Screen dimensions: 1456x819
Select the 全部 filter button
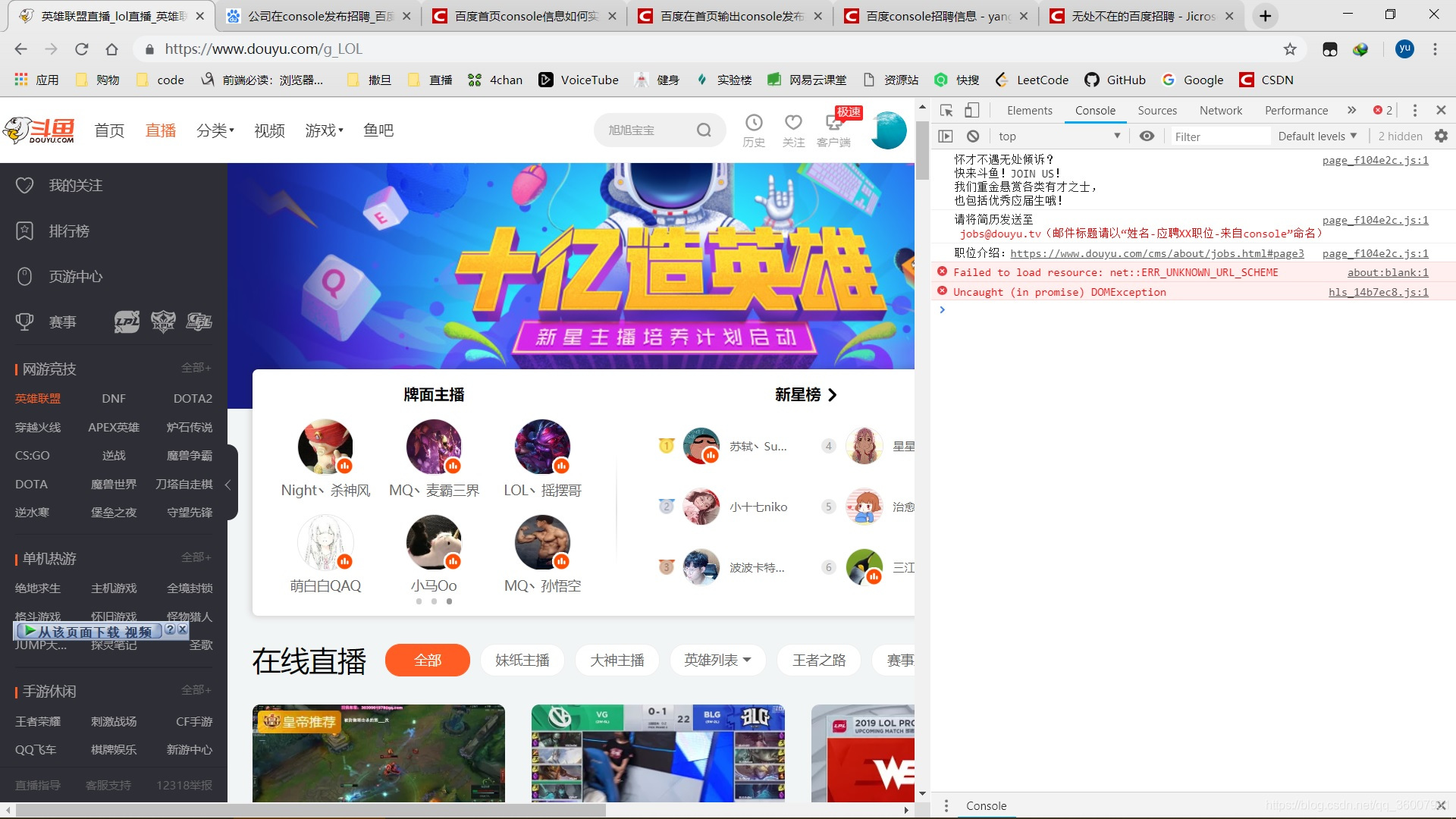pyautogui.click(x=428, y=661)
